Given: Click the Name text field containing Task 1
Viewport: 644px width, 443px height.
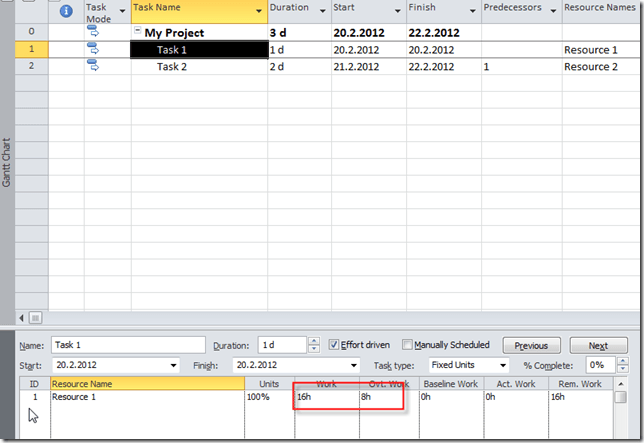Looking at the screenshot, I should [127, 346].
